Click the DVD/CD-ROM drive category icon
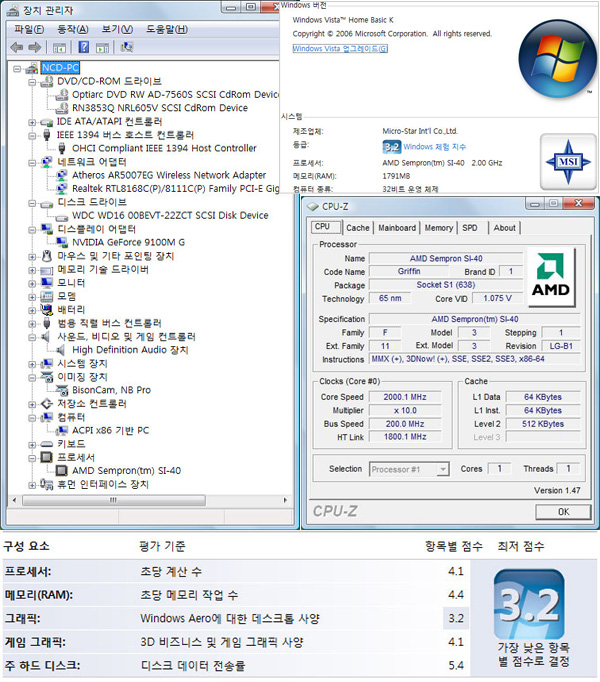 coord(47,81)
